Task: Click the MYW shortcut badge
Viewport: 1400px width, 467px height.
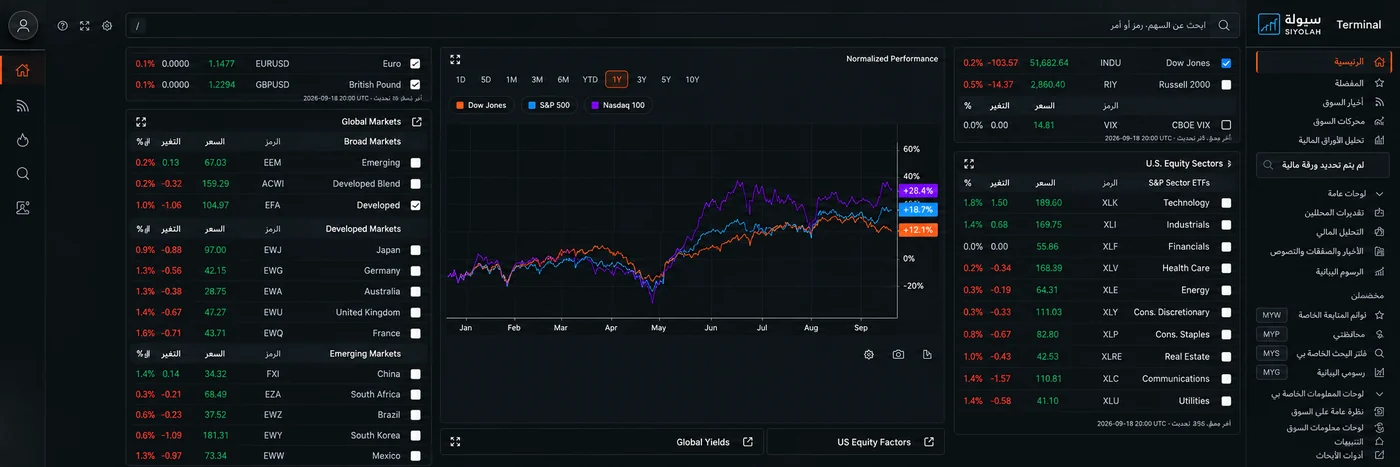Action: [1271, 315]
